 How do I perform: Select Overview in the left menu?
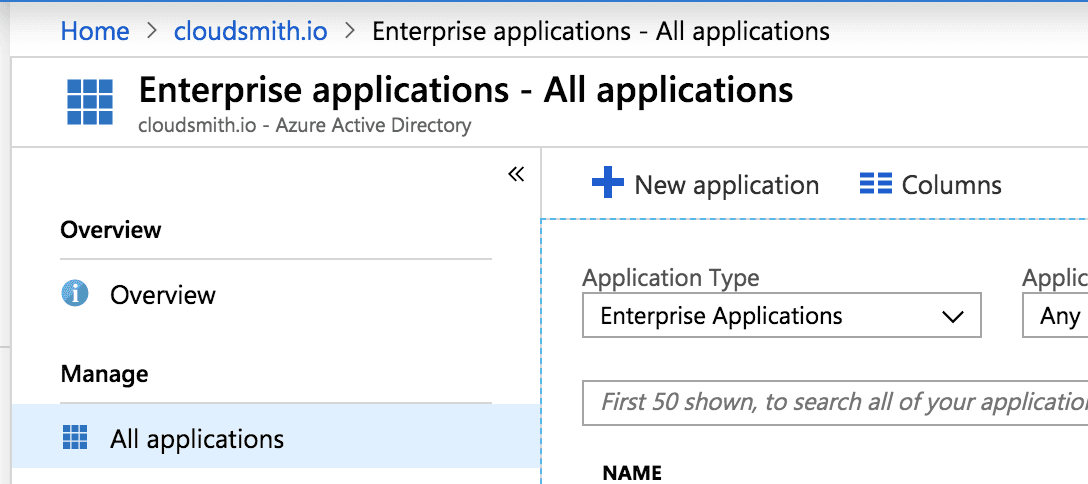point(163,295)
